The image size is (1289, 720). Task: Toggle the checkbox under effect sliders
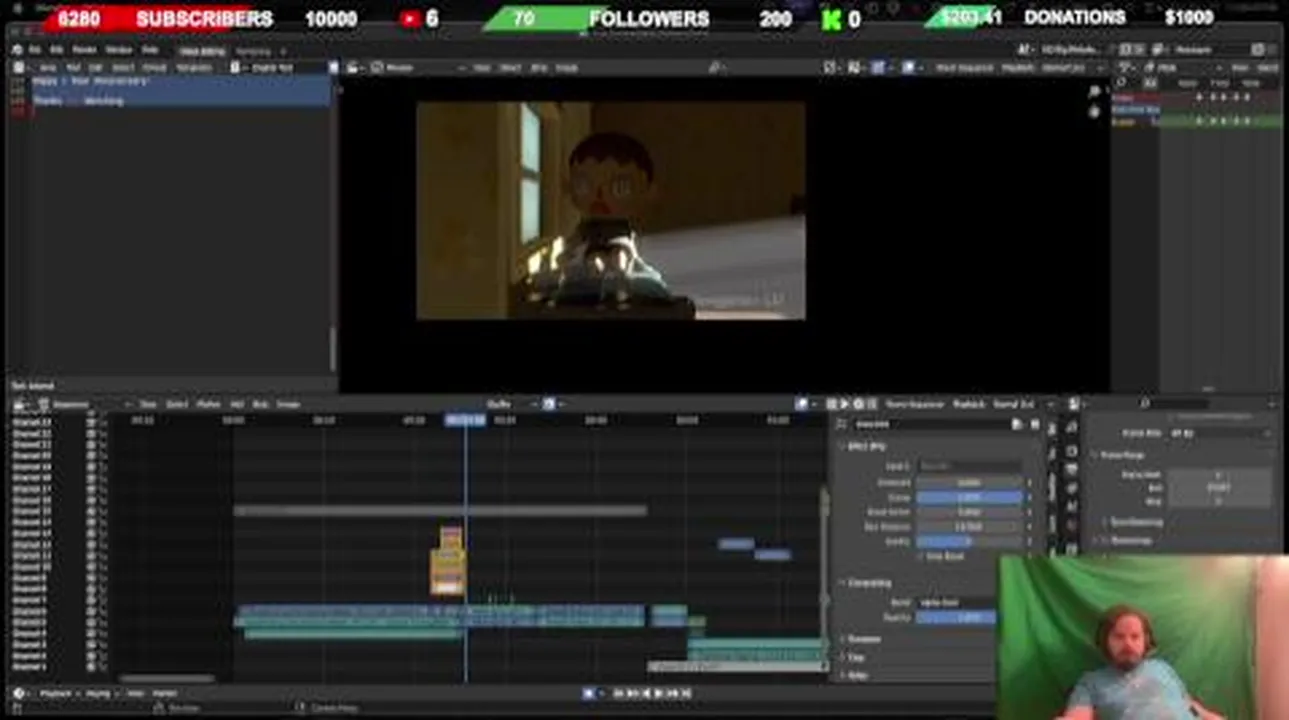[921, 556]
